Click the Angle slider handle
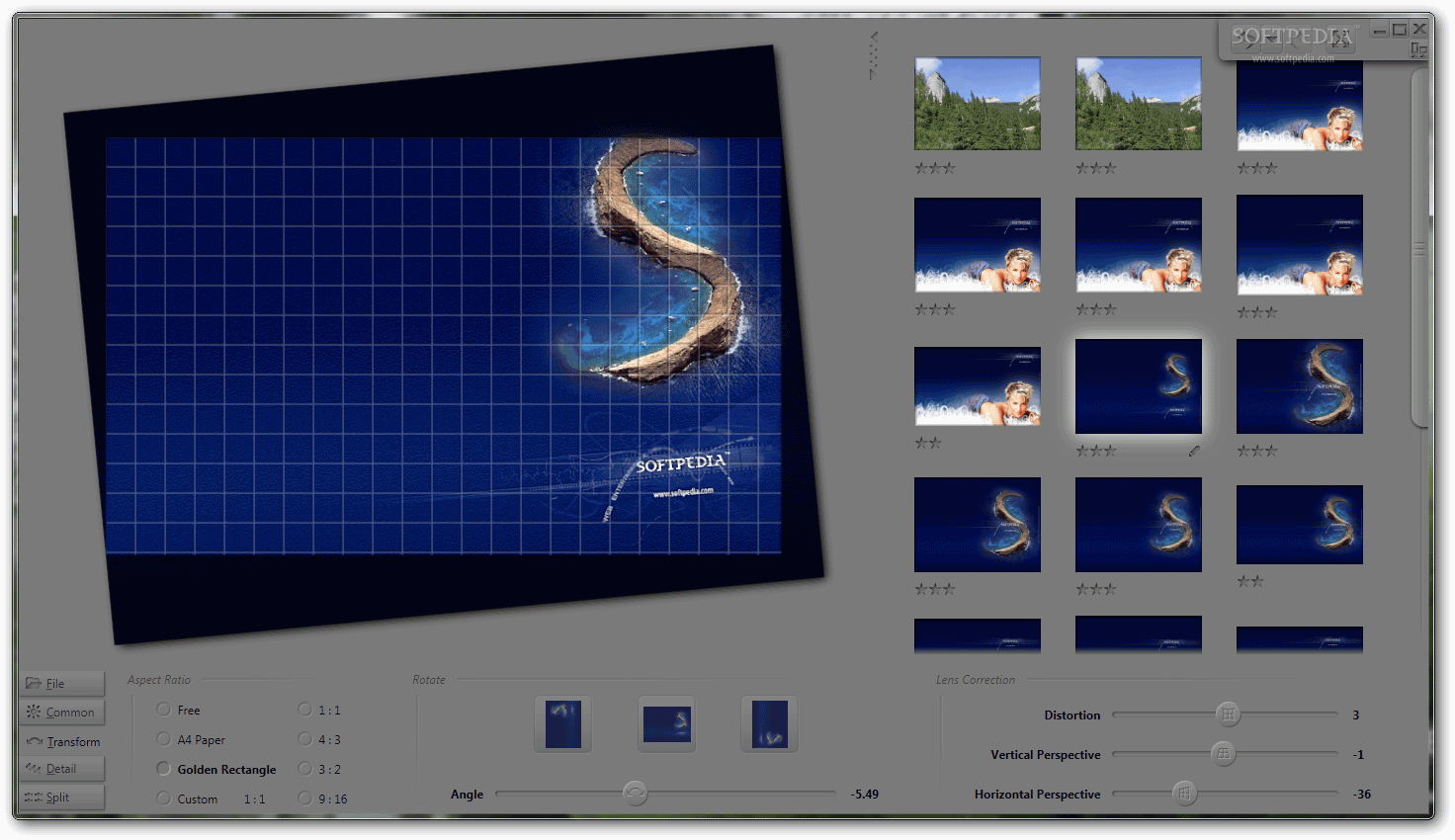1455x840 pixels. click(635, 793)
